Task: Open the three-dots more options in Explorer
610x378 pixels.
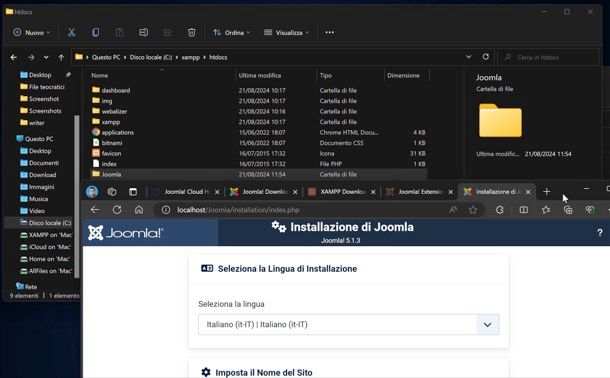Action: click(x=330, y=33)
